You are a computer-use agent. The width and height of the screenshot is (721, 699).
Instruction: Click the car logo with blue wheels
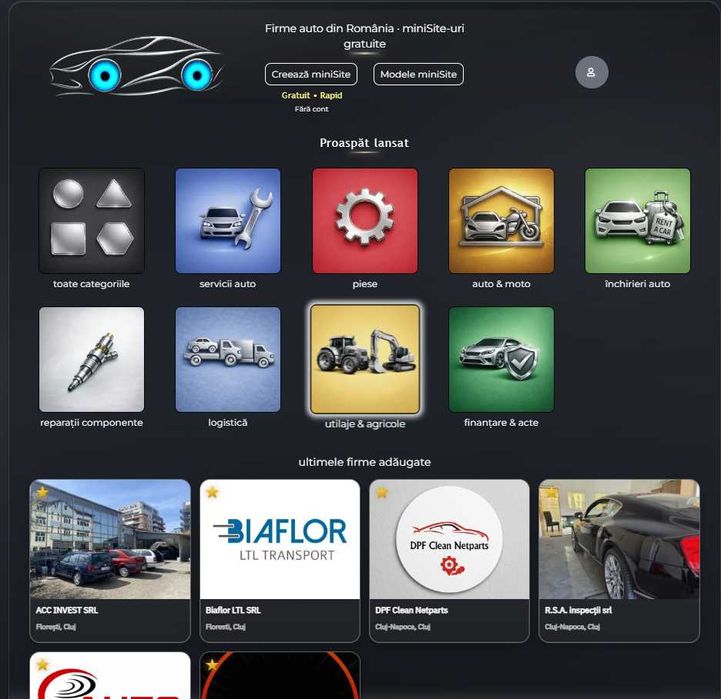pyautogui.click(x=136, y=66)
